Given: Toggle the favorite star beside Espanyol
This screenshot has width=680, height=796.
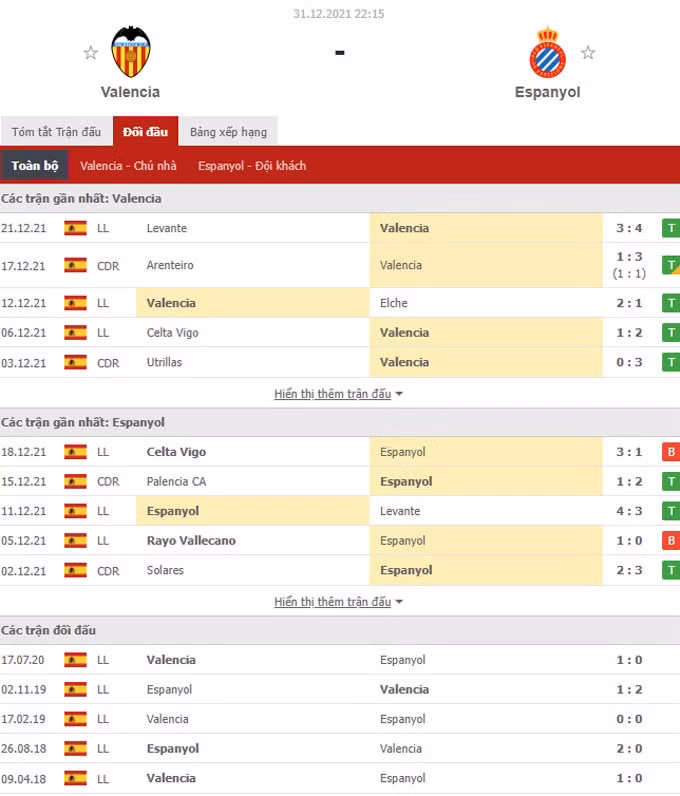Looking at the screenshot, I should (x=588, y=52).
